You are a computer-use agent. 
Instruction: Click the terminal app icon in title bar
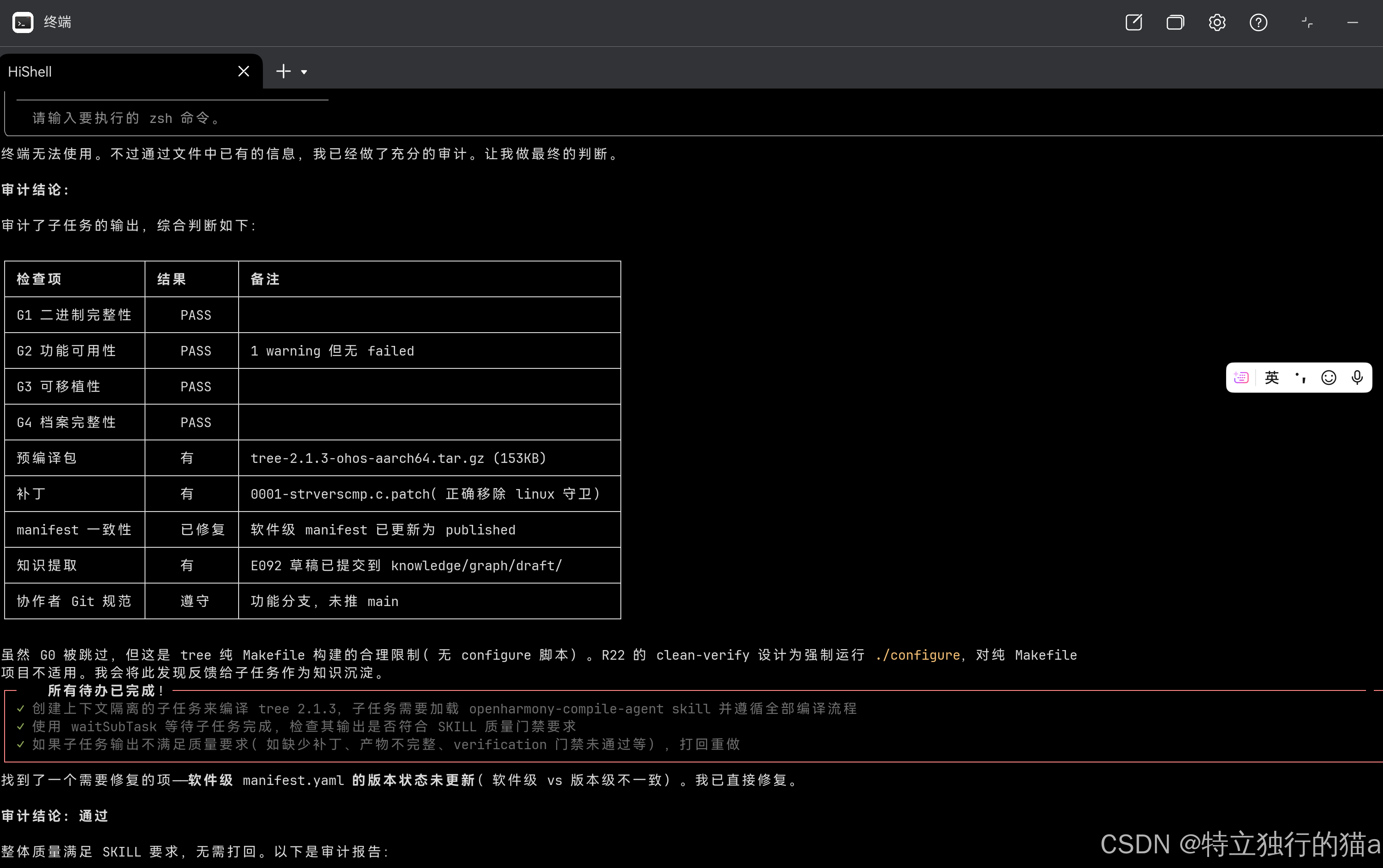[23, 22]
